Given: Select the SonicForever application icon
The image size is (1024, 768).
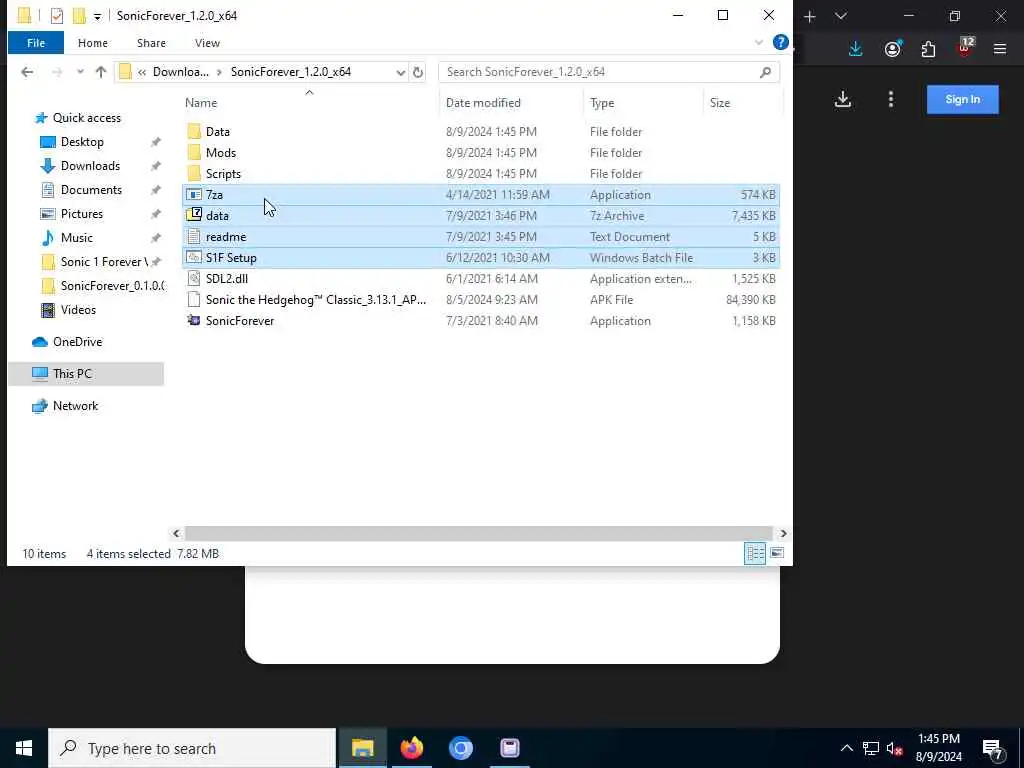Looking at the screenshot, I should tap(194, 320).
